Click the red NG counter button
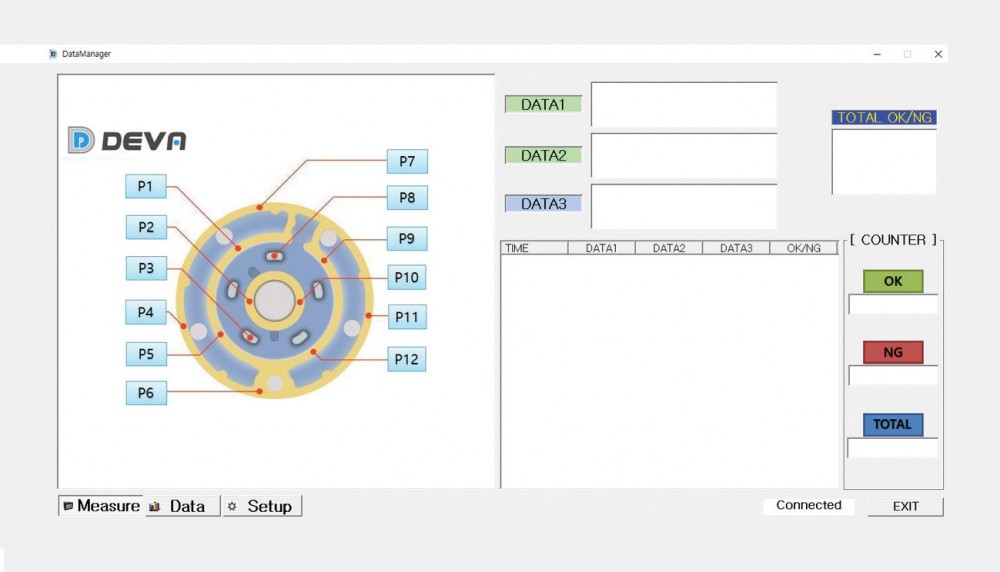Screen dimensions: 1000x572 click(893, 352)
